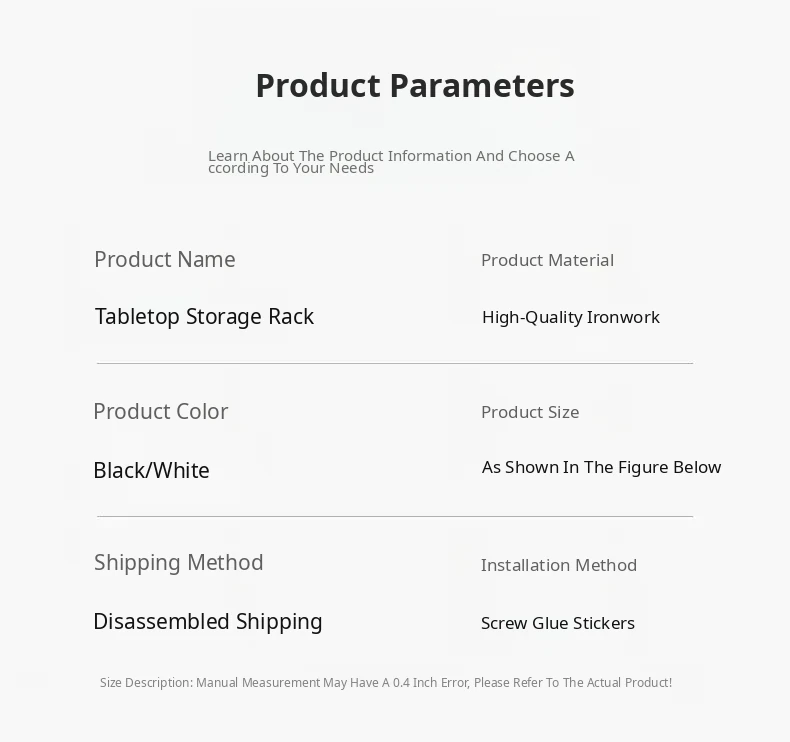
Task: Click the 'Tabletop Storage Rack' value
Action: pyautogui.click(x=204, y=317)
